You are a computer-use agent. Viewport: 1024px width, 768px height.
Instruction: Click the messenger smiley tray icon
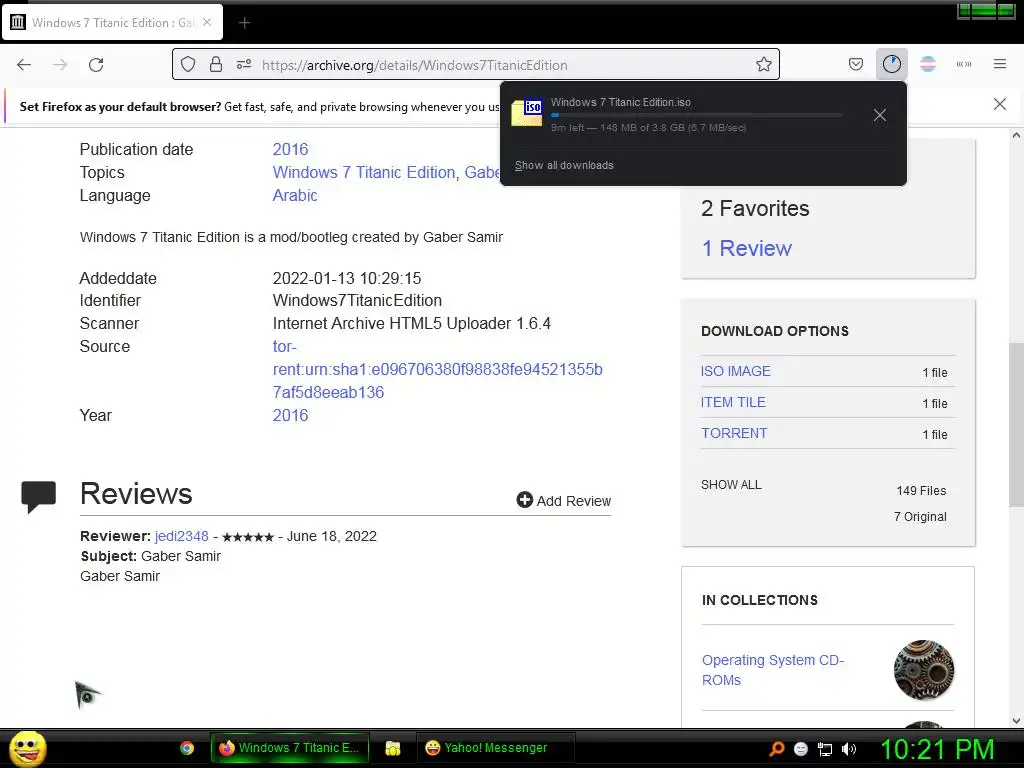(801, 749)
